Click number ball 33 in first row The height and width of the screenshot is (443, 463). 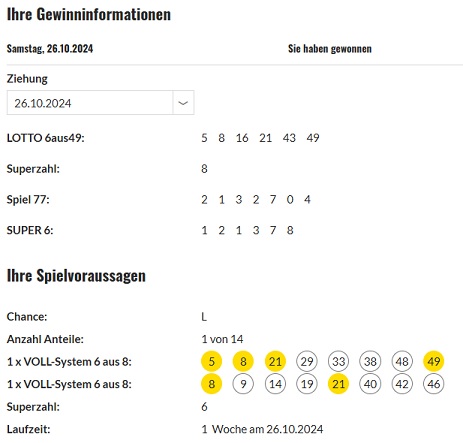(x=338, y=361)
